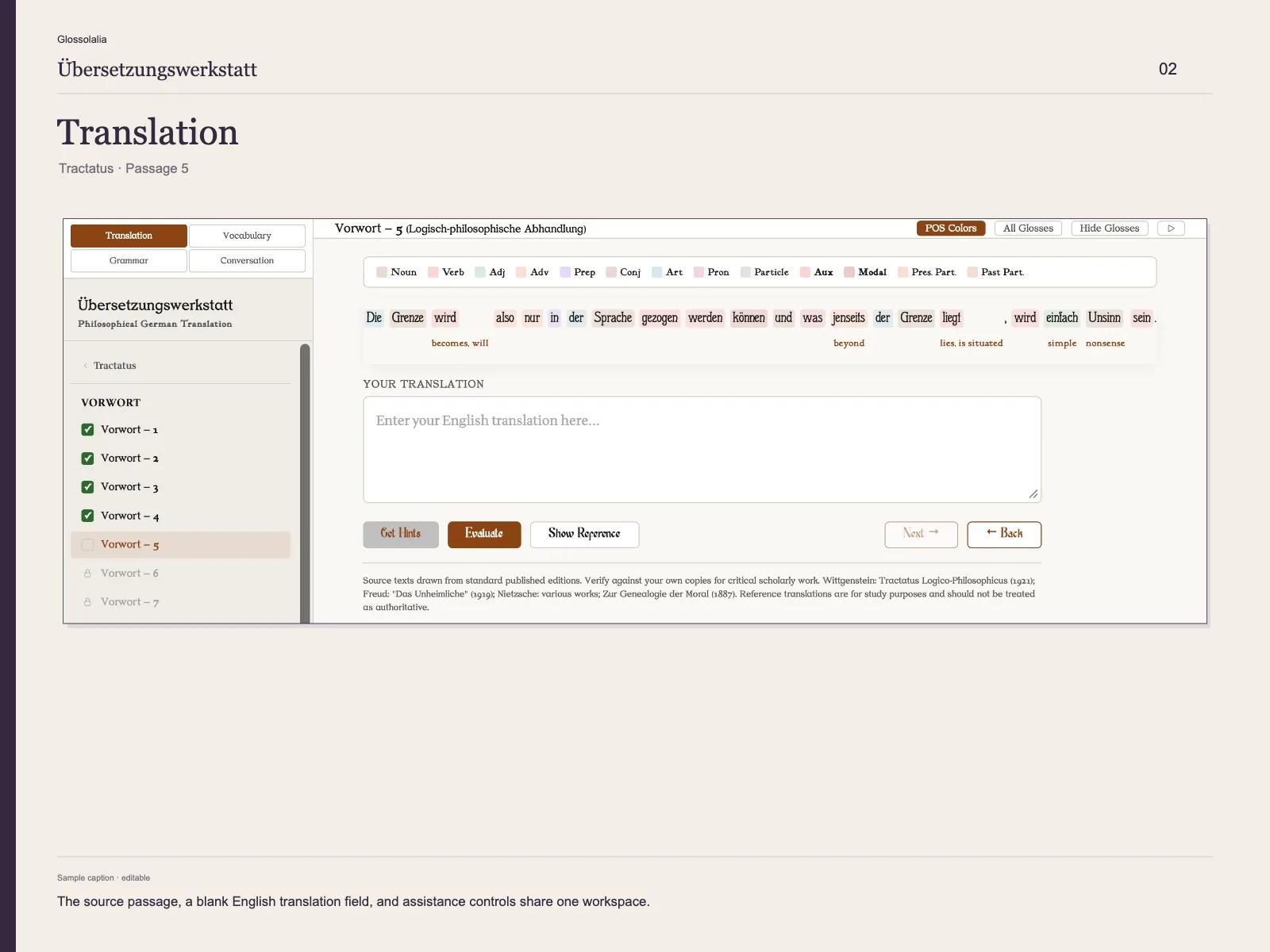
Task: Toggle the Vorwort – 4 checkbox
Action: [88, 516]
